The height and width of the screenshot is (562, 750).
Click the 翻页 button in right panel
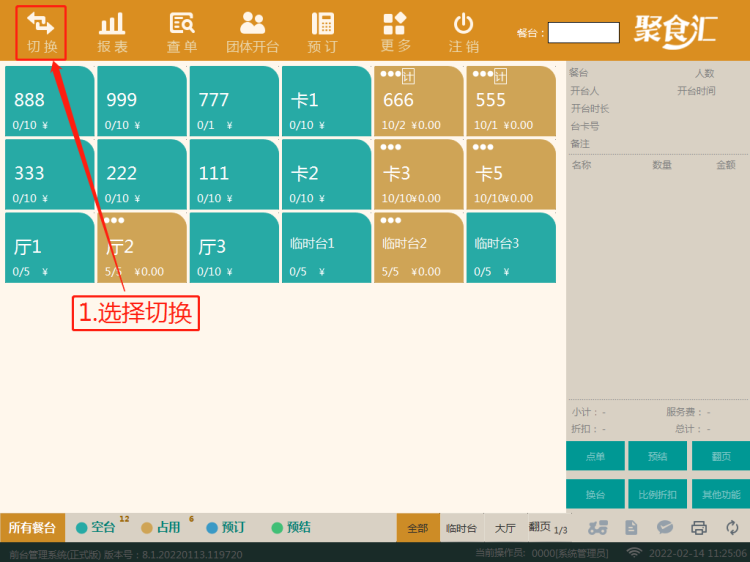721,456
